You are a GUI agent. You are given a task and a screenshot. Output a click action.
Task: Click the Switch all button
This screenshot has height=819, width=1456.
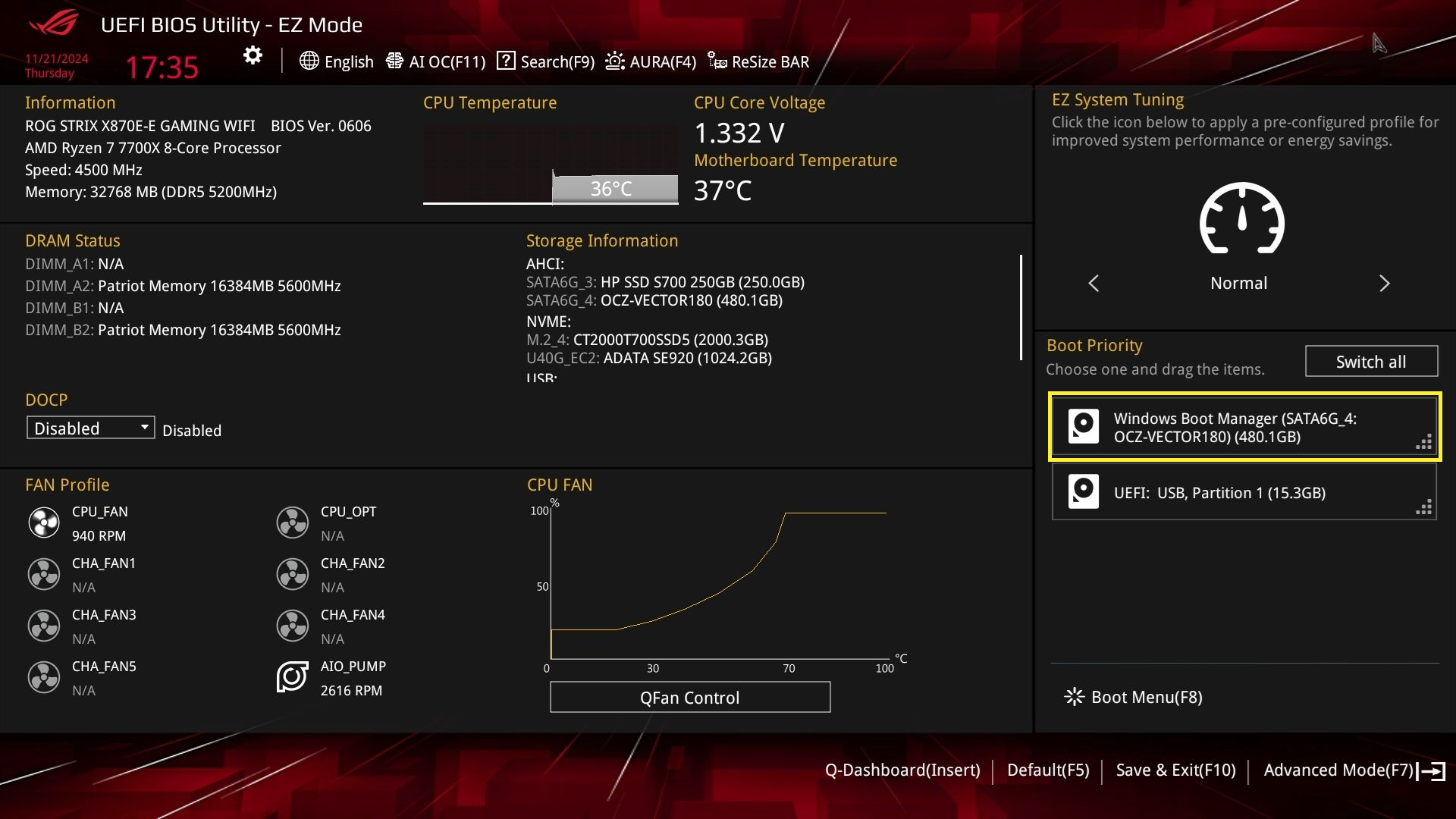click(x=1371, y=362)
